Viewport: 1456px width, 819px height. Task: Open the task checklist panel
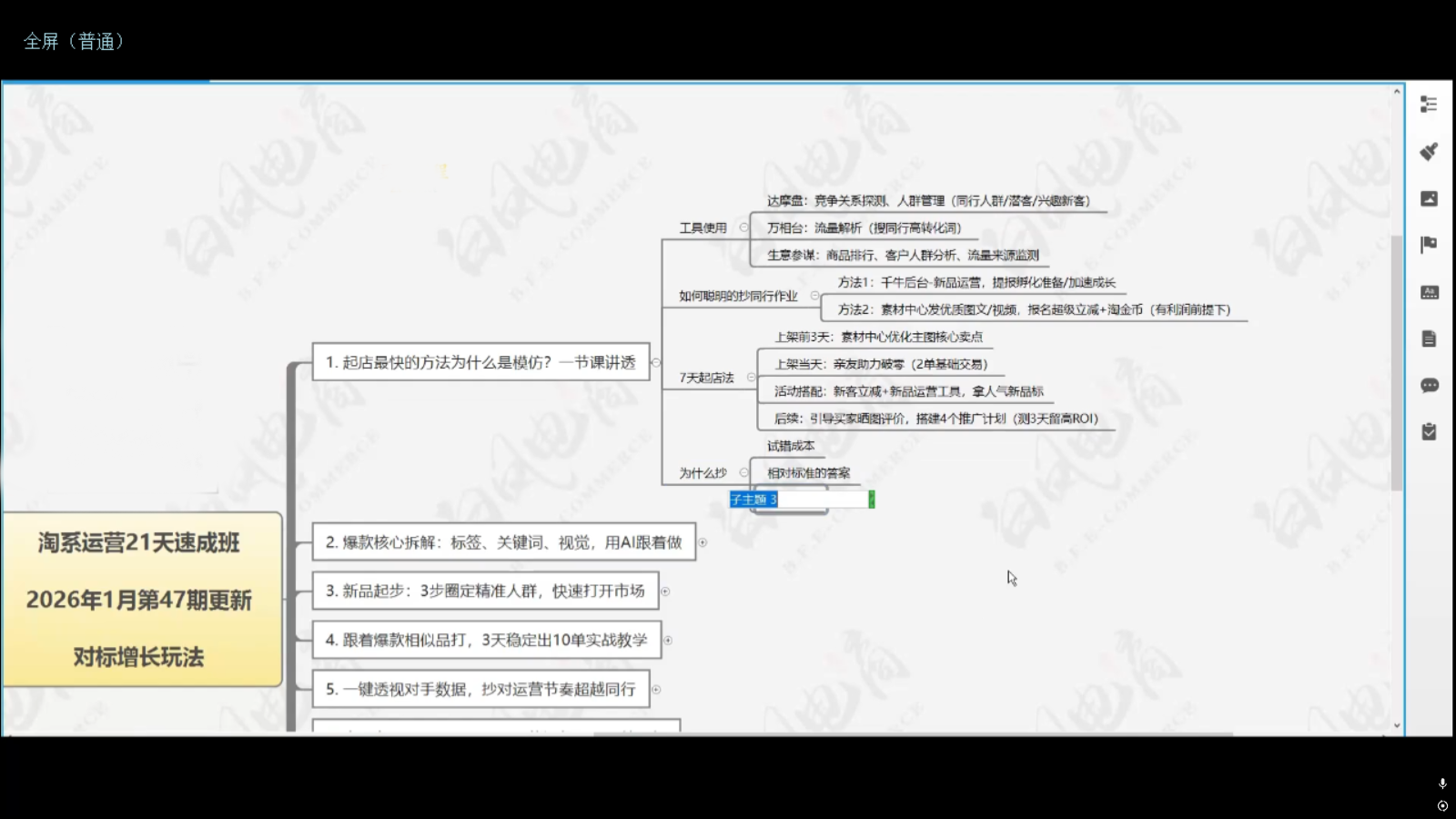pyautogui.click(x=1429, y=432)
